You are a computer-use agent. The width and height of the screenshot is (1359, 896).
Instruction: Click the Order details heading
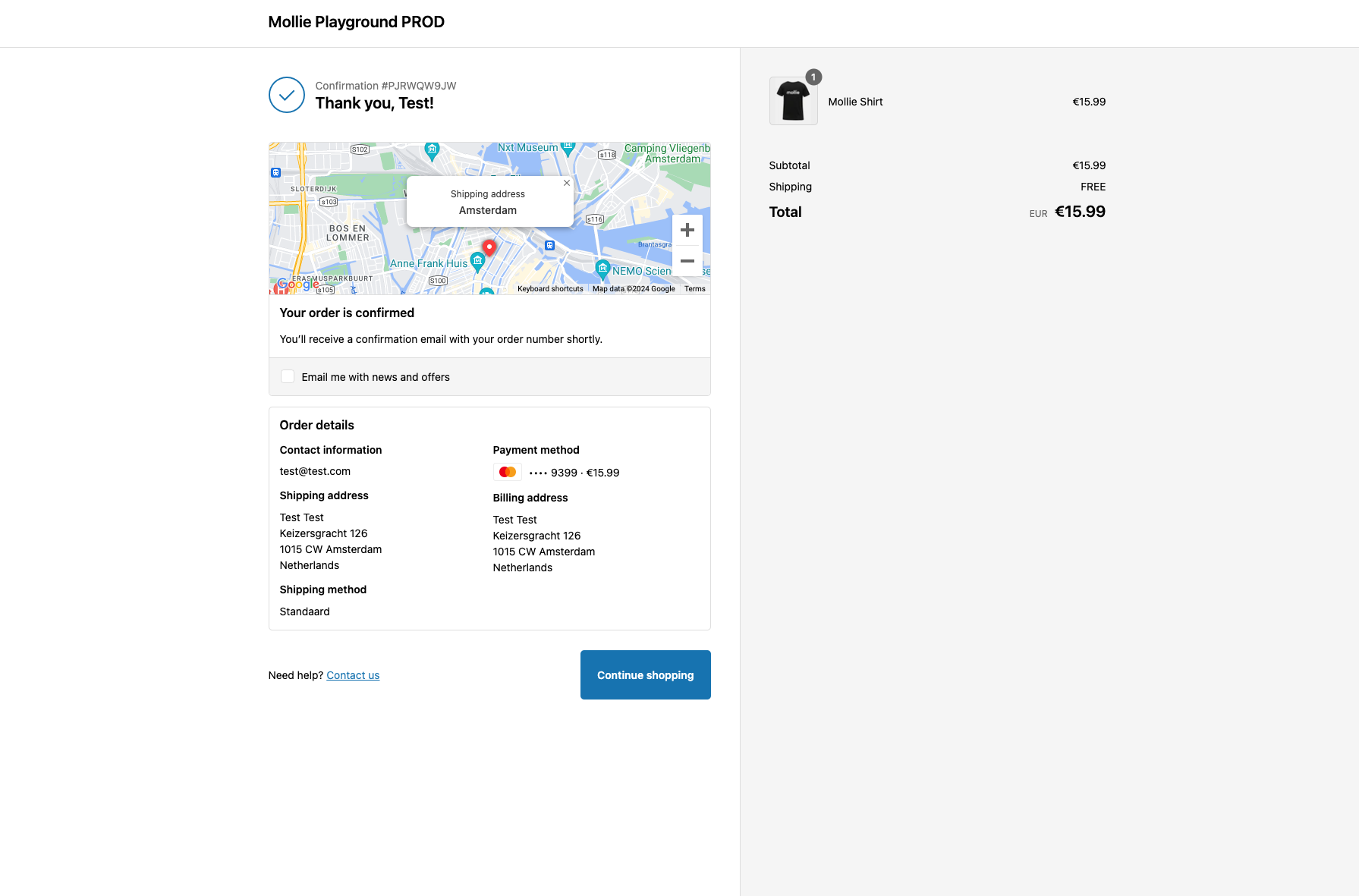click(316, 425)
